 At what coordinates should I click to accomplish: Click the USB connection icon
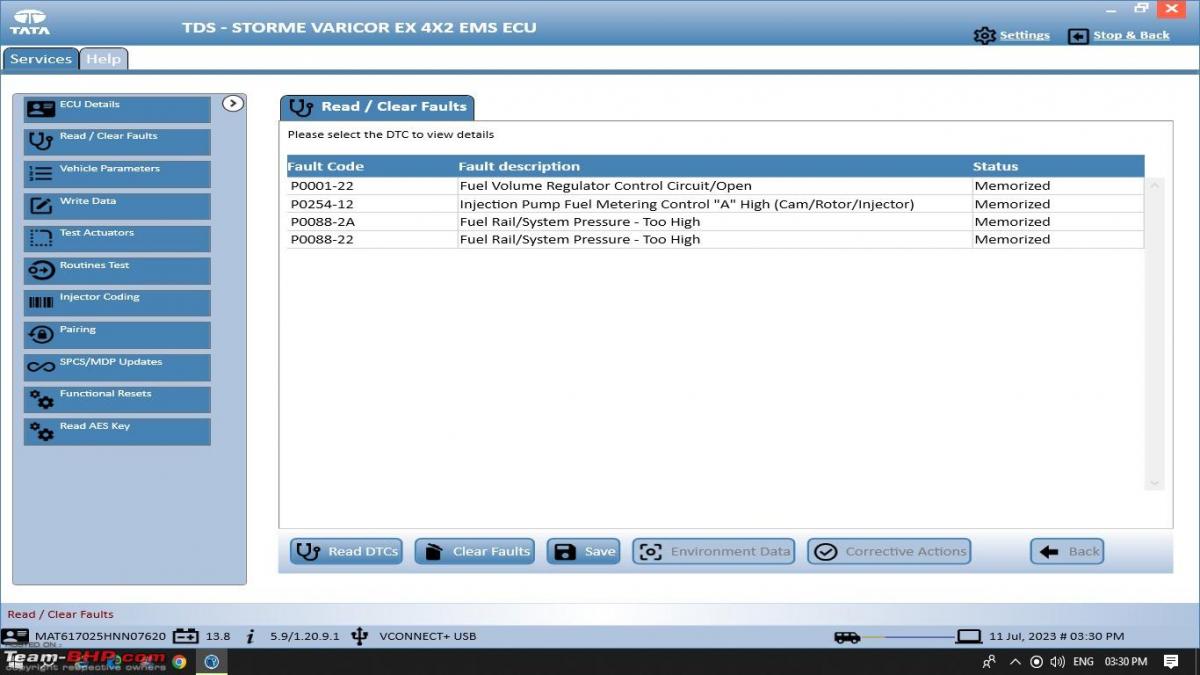pos(360,636)
